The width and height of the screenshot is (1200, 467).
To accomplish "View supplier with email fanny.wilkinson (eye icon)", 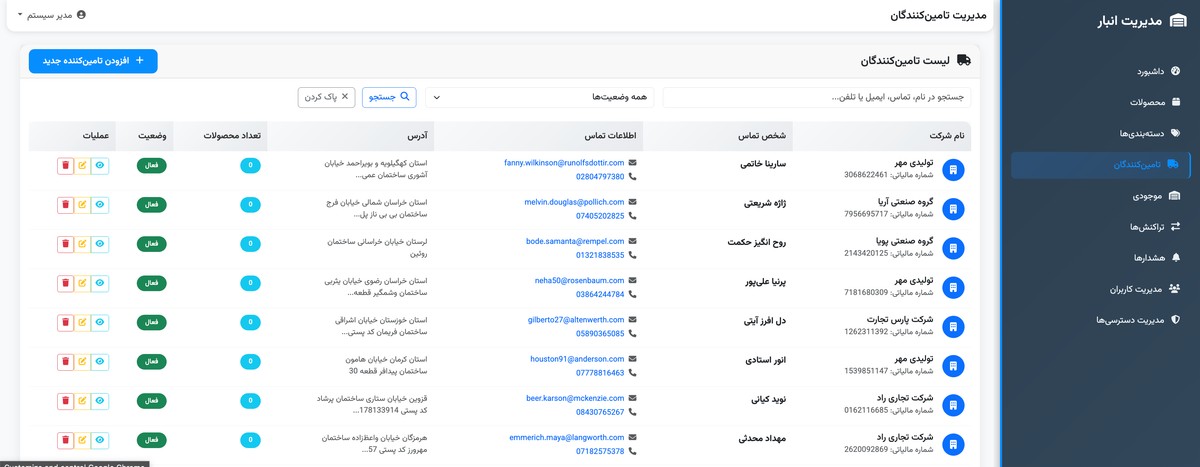I will click(99, 166).
